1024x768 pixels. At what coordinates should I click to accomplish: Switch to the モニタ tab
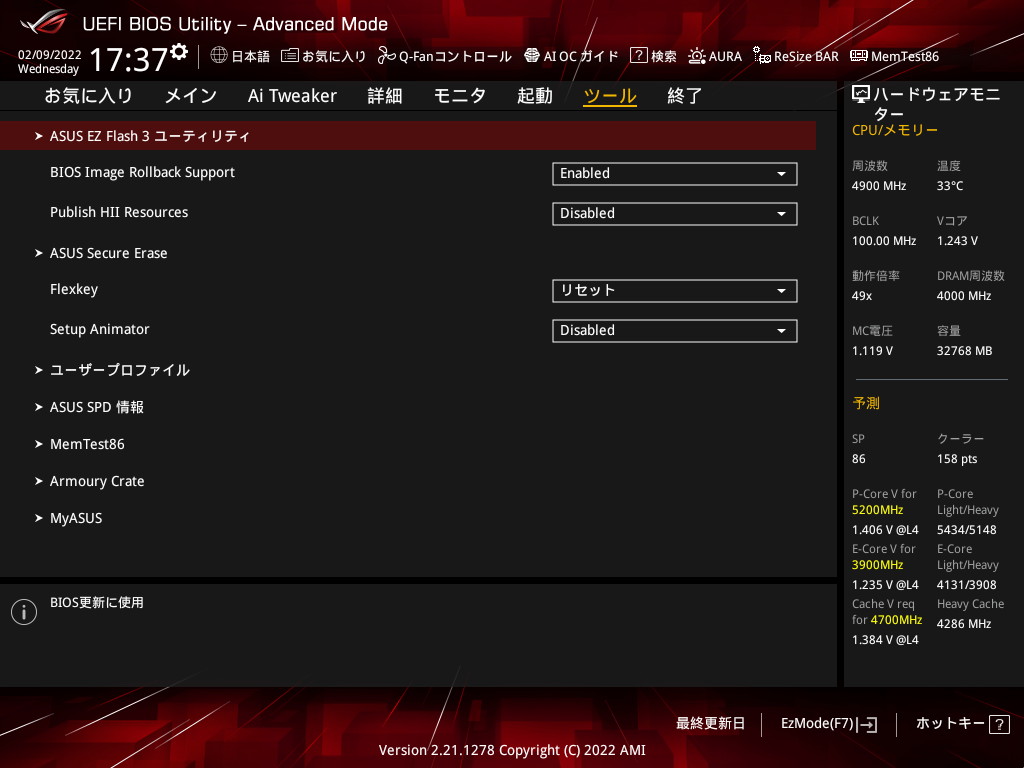click(460, 96)
